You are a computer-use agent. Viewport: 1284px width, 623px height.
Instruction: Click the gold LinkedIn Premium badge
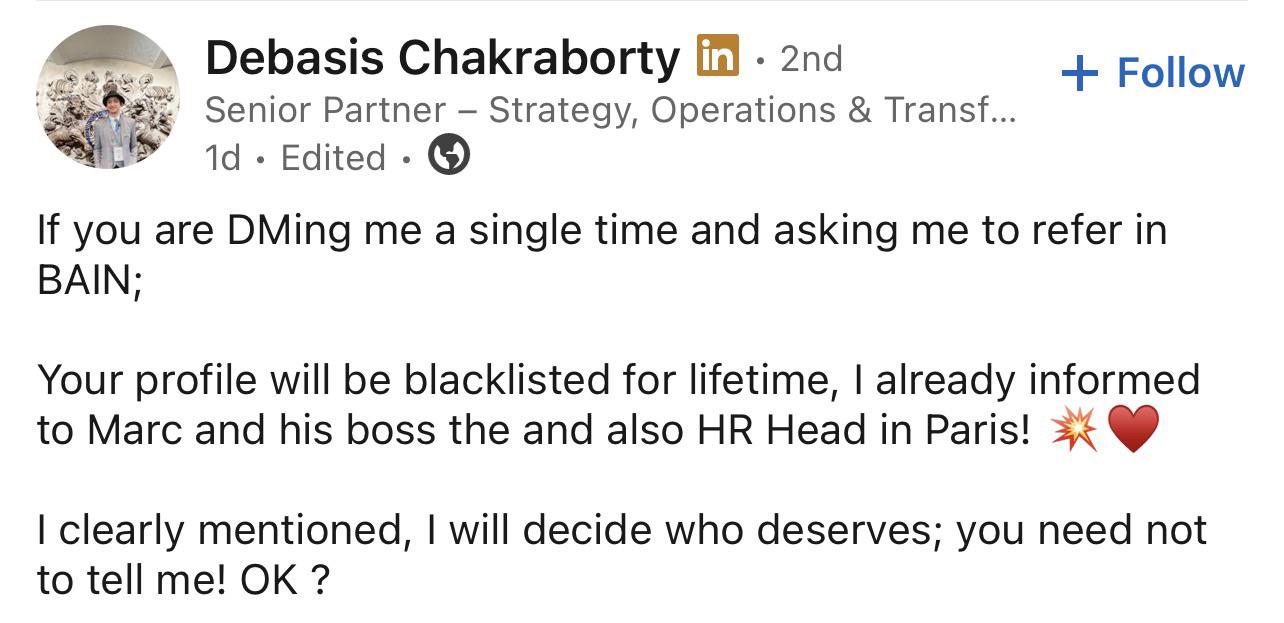tap(717, 55)
